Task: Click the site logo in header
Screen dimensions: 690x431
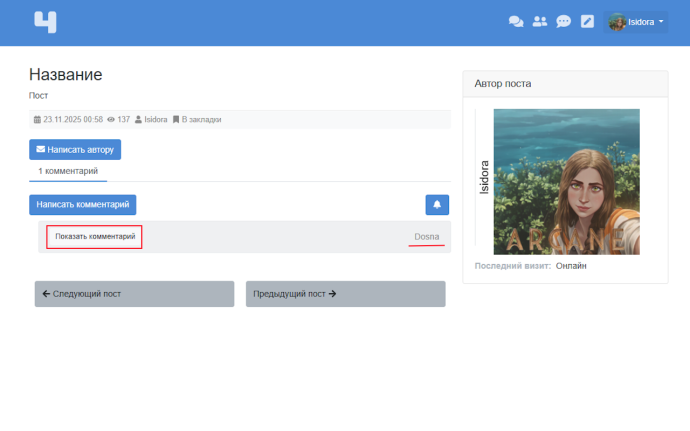Action: click(x=45, y=21)
